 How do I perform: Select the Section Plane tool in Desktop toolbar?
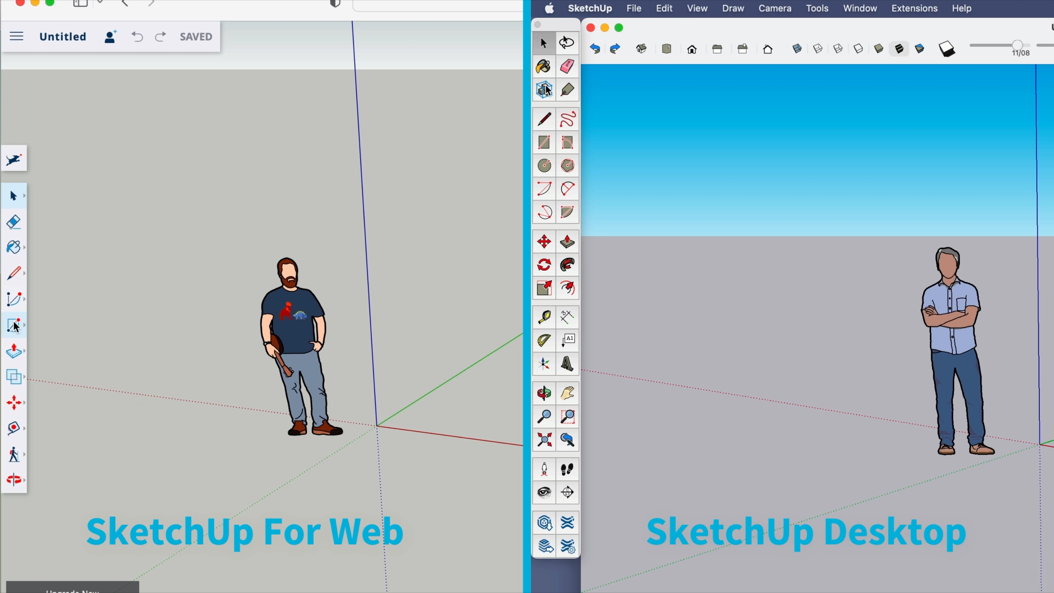coord(567,492)
